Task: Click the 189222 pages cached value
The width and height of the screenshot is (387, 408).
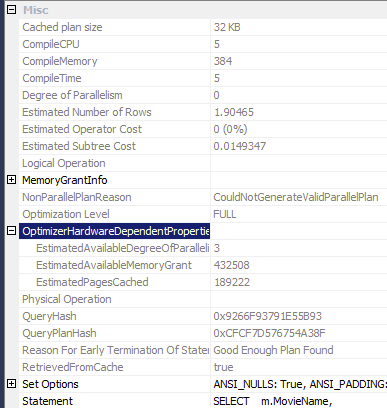Action: pos(232,282)
